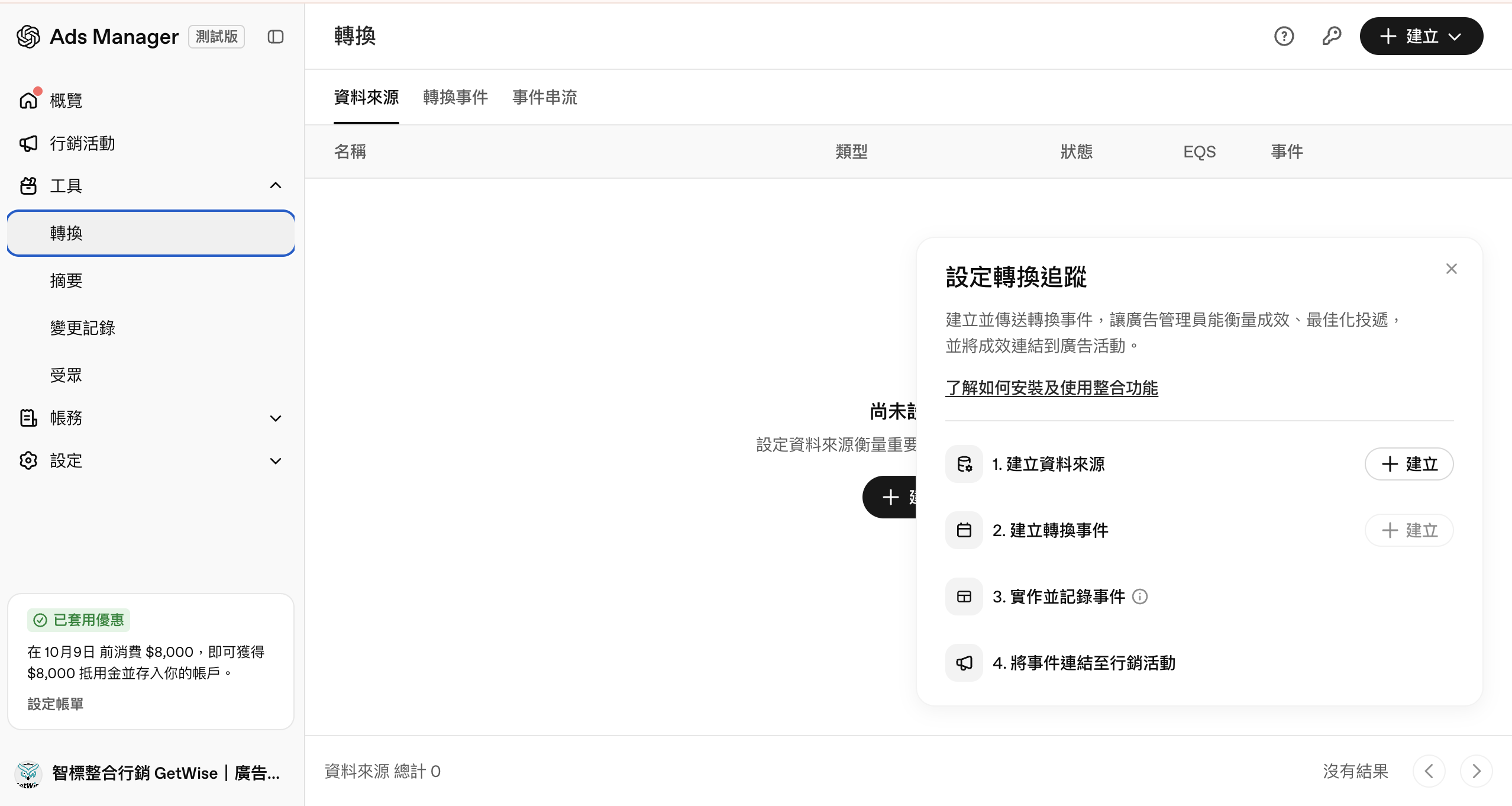Image resolution: width=1512 pixels, height=806 pixels.
Task: Close the 設定轉換追蹤 panel
Action: [1452, 269]
